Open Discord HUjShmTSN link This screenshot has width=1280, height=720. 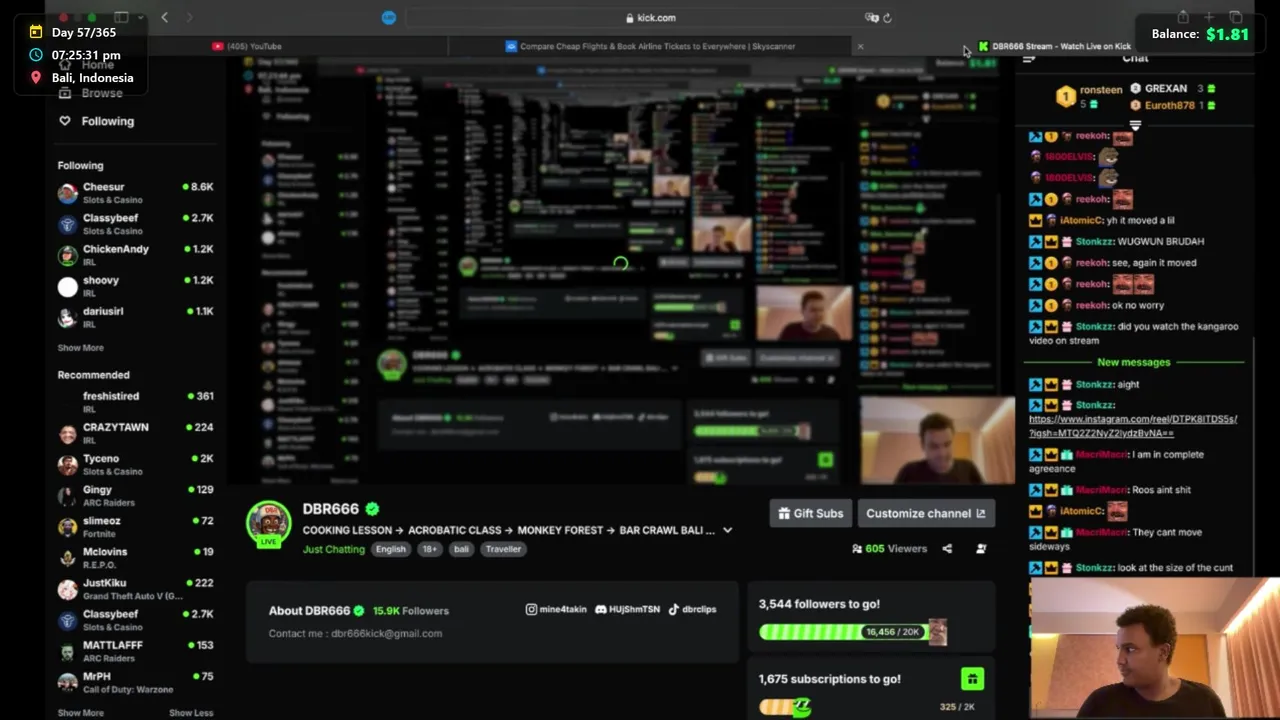click(x=627, y=609)
